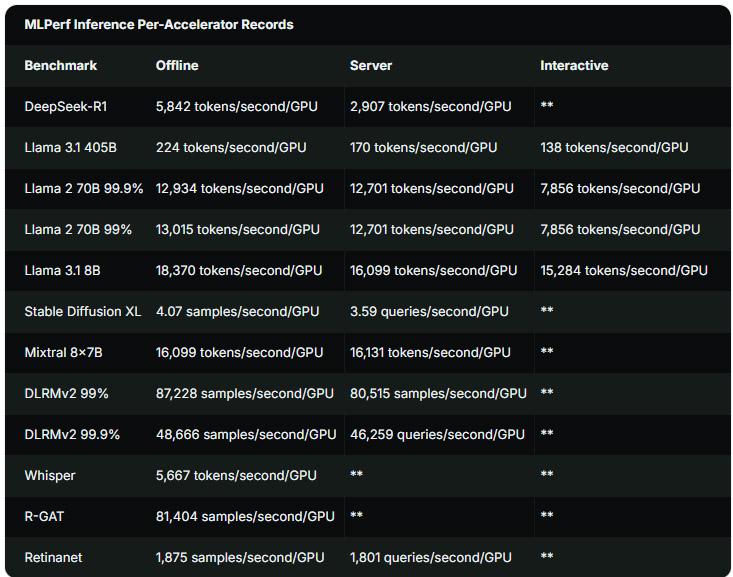Image resolution: width=733 pixels, height=577 pixels.
Task: Select the Retinanet benchmark name
Action: [53, 557]
